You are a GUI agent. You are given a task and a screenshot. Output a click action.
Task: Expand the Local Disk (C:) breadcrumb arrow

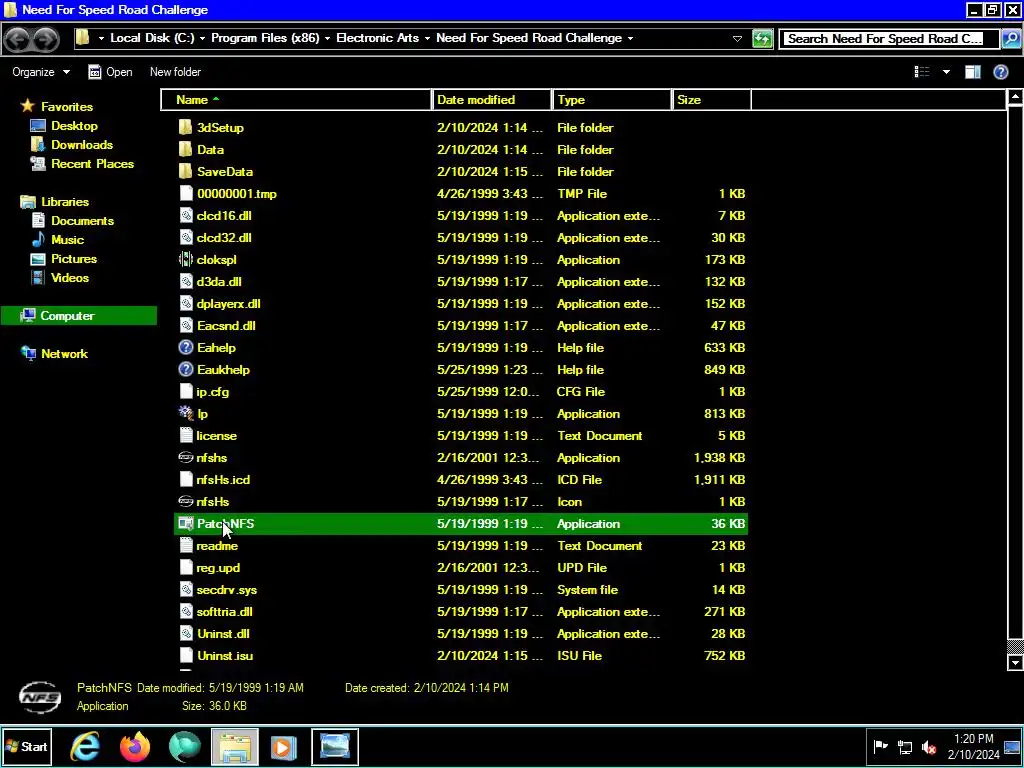[202, 39]
